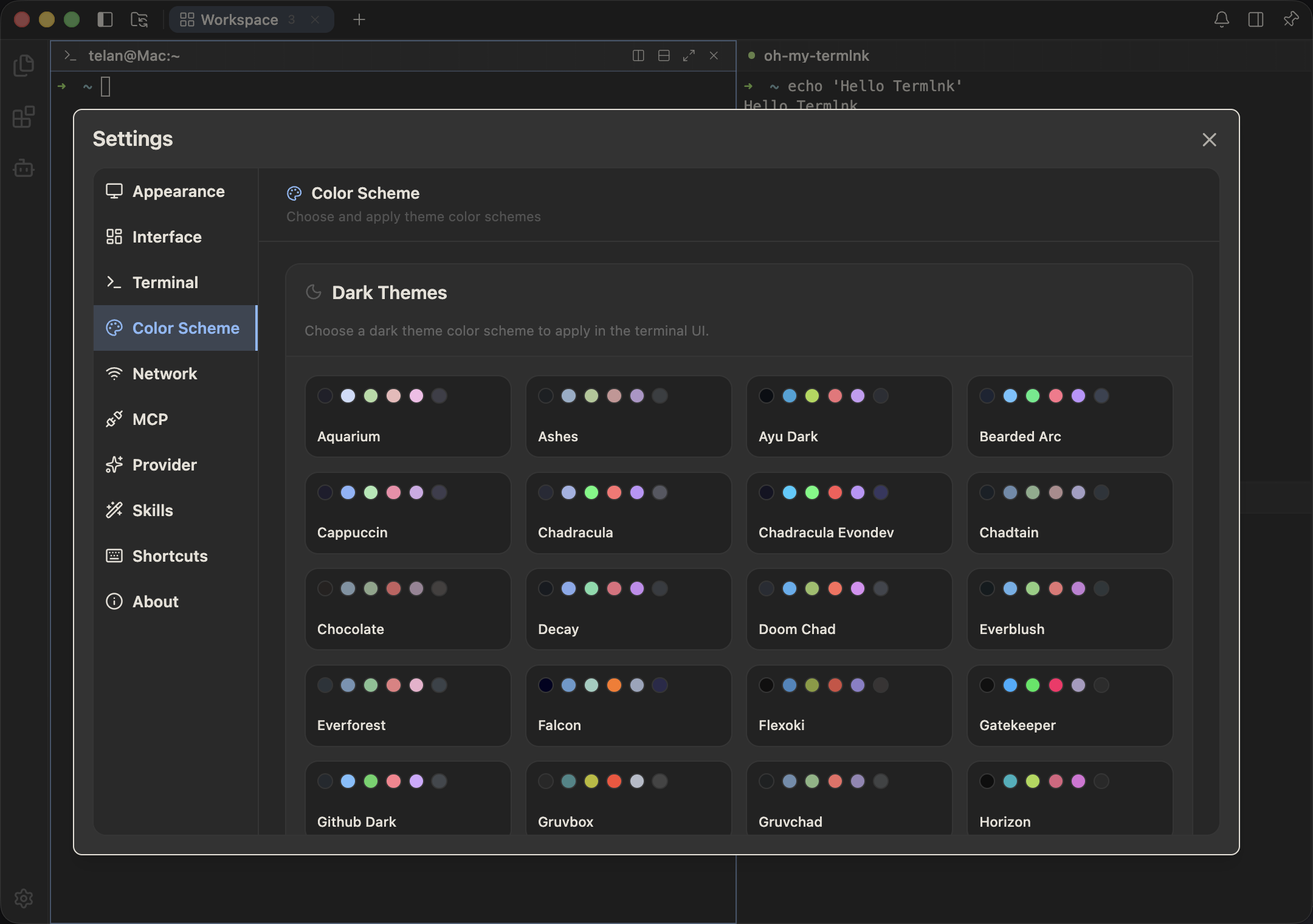
Task: Apply the Chadtain theme
Action: [x=1070, y=513]
